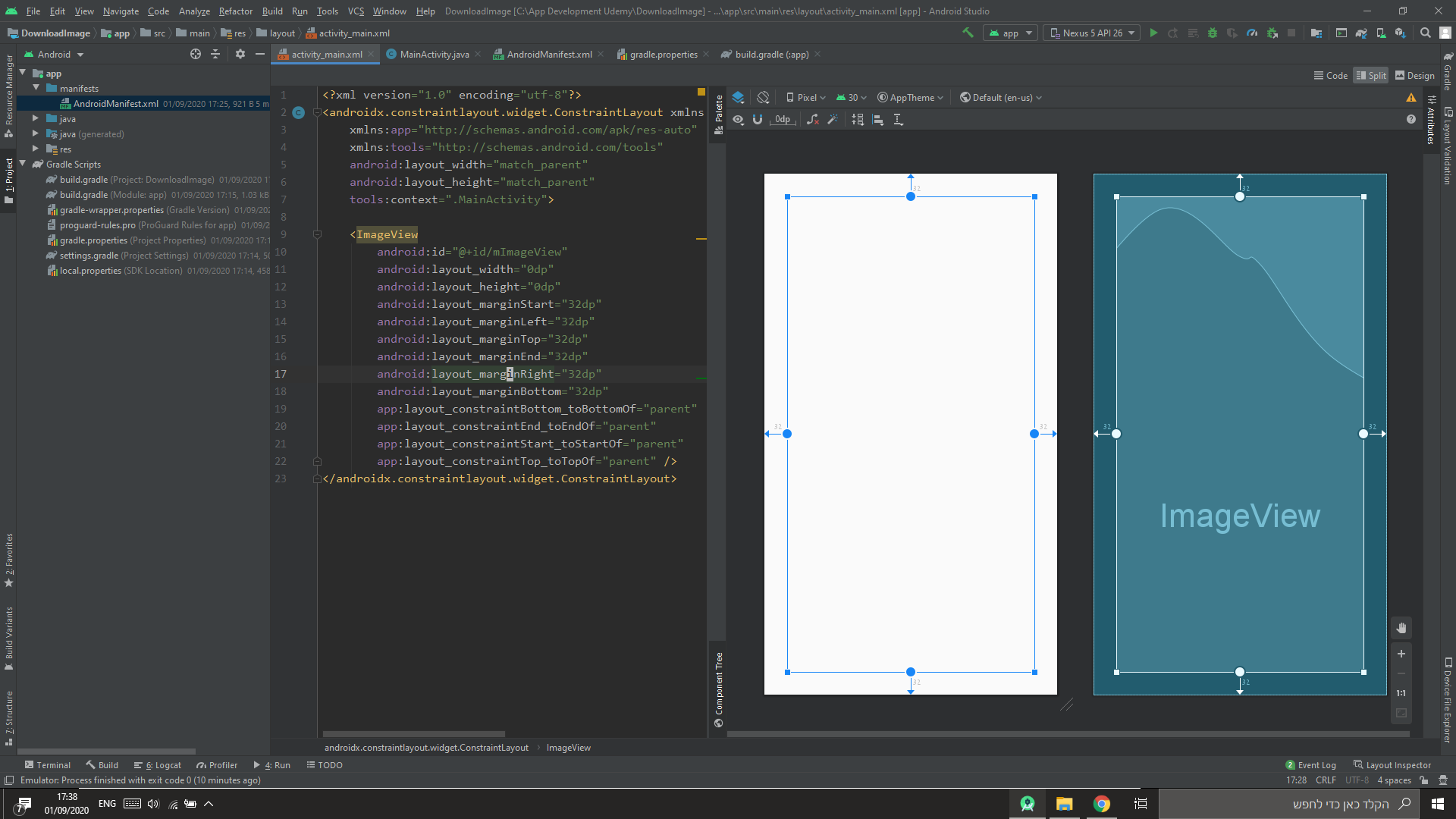Hide the Project panel with minus icon
This screenshot has width=1456, height=819.
[x=260, y=54]
